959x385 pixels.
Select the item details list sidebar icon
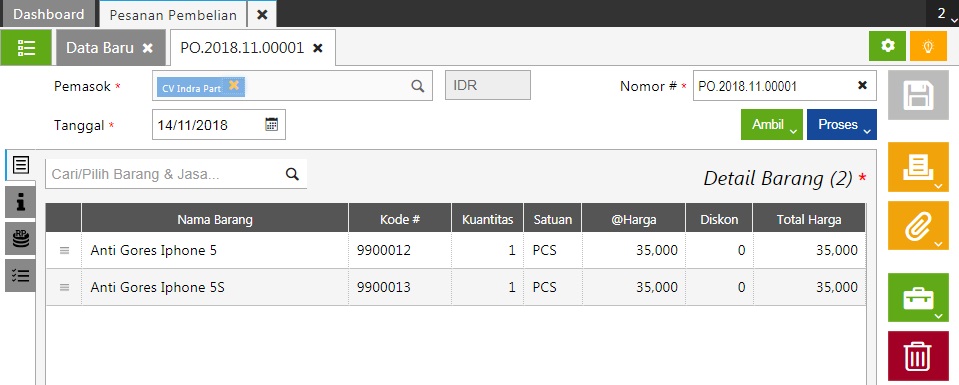[20, 165]
